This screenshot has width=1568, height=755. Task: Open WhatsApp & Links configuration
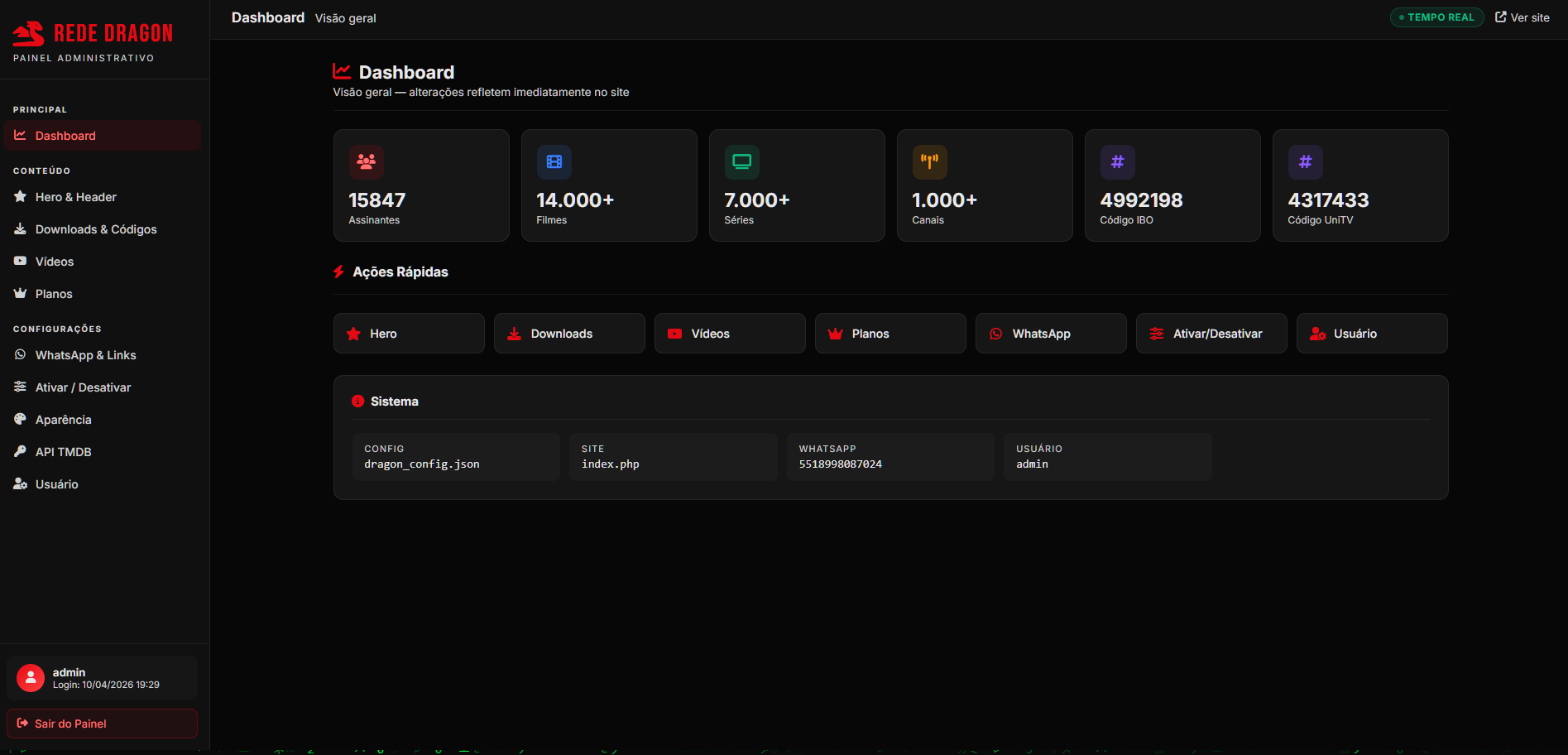[x=85, y=354]
